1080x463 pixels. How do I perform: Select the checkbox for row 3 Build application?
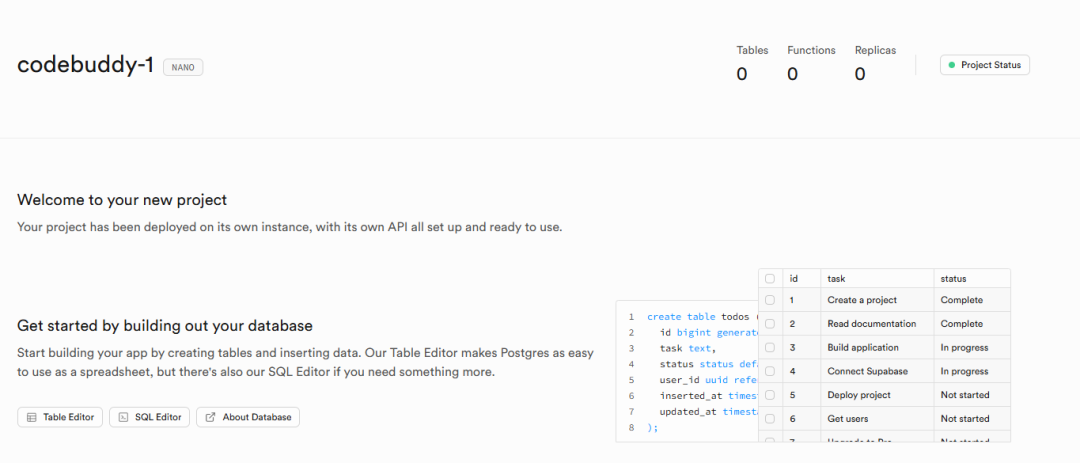(770, 348)
